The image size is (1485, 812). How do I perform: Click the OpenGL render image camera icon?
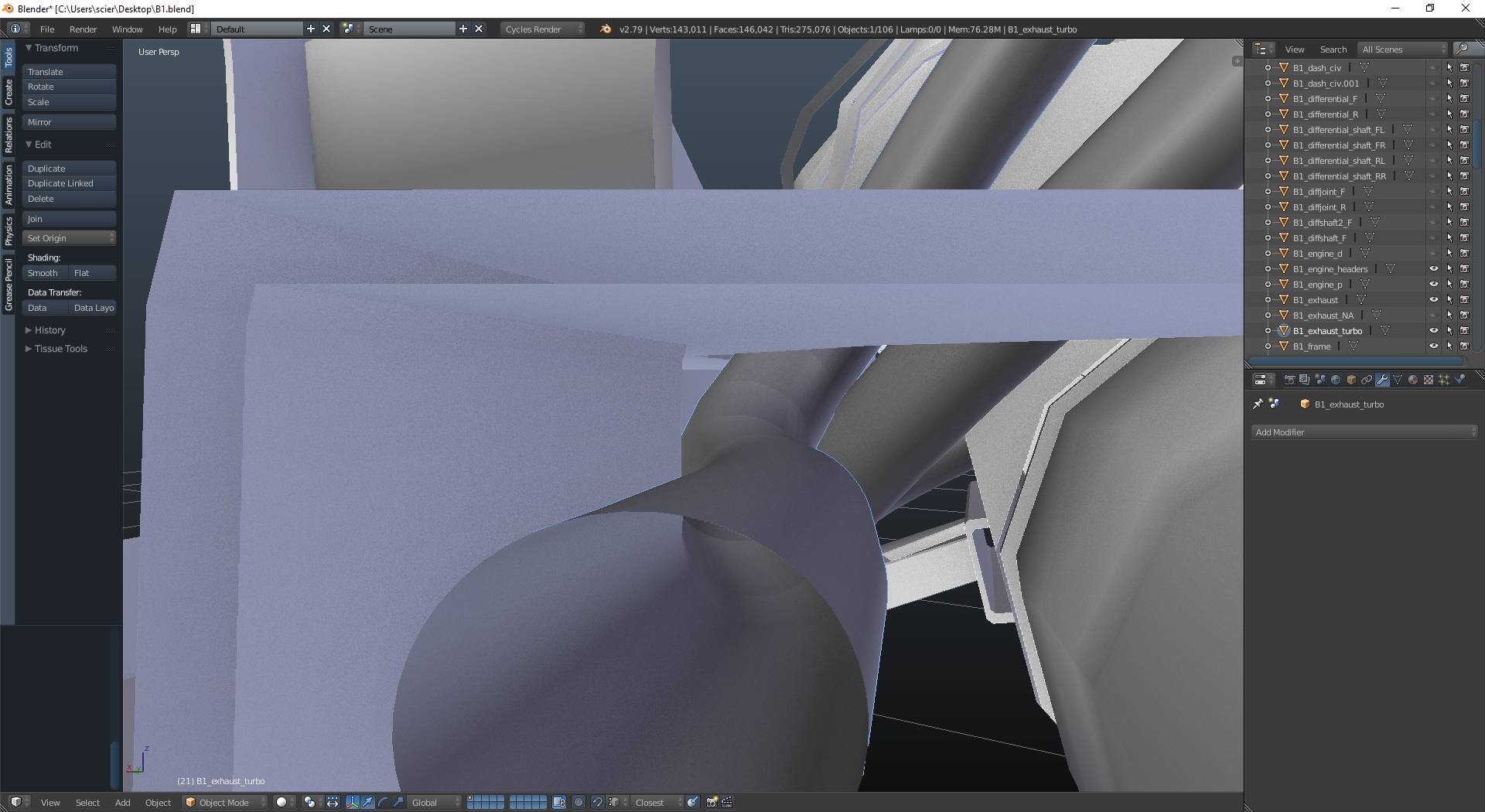pos(712,802)
